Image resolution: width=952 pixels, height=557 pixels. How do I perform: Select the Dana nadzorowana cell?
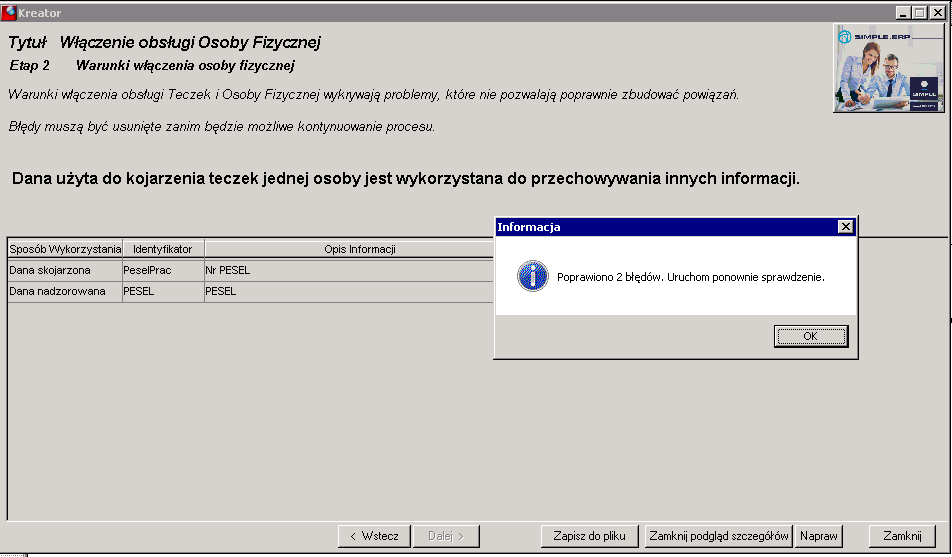(65, 292)
